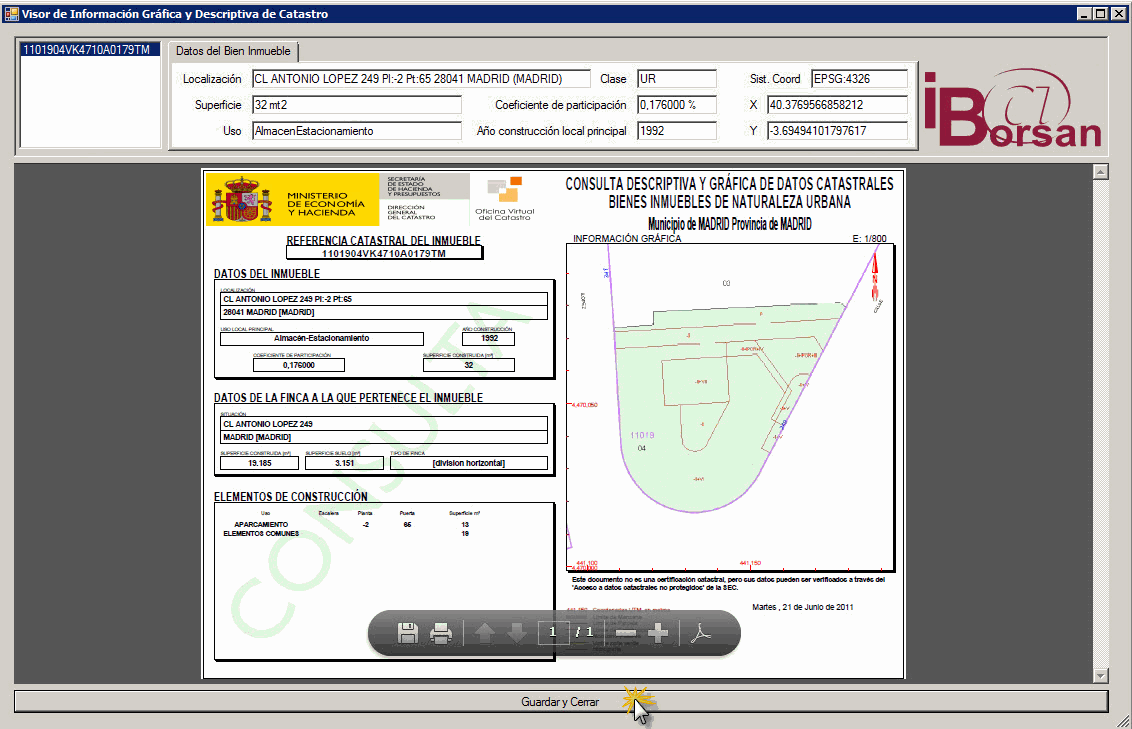Click the 'Almacén-Estacionamiento' value in document
The width and height of the screenshot is (1132, 729).
point(321,338)
